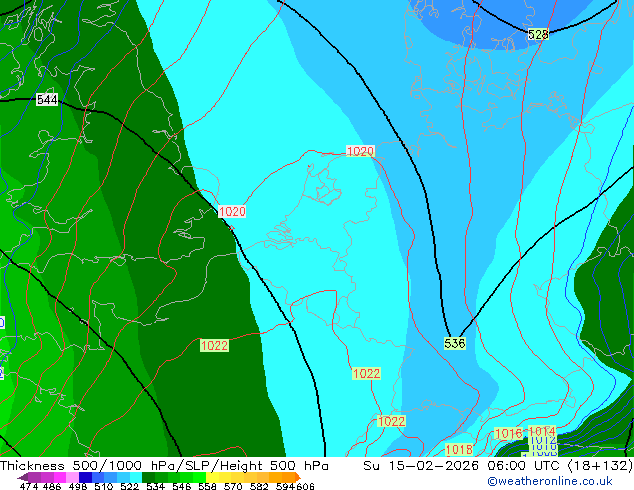Select the cyan legend swatch before 534
The image size is (634, 490).
[x=136, y=477]
